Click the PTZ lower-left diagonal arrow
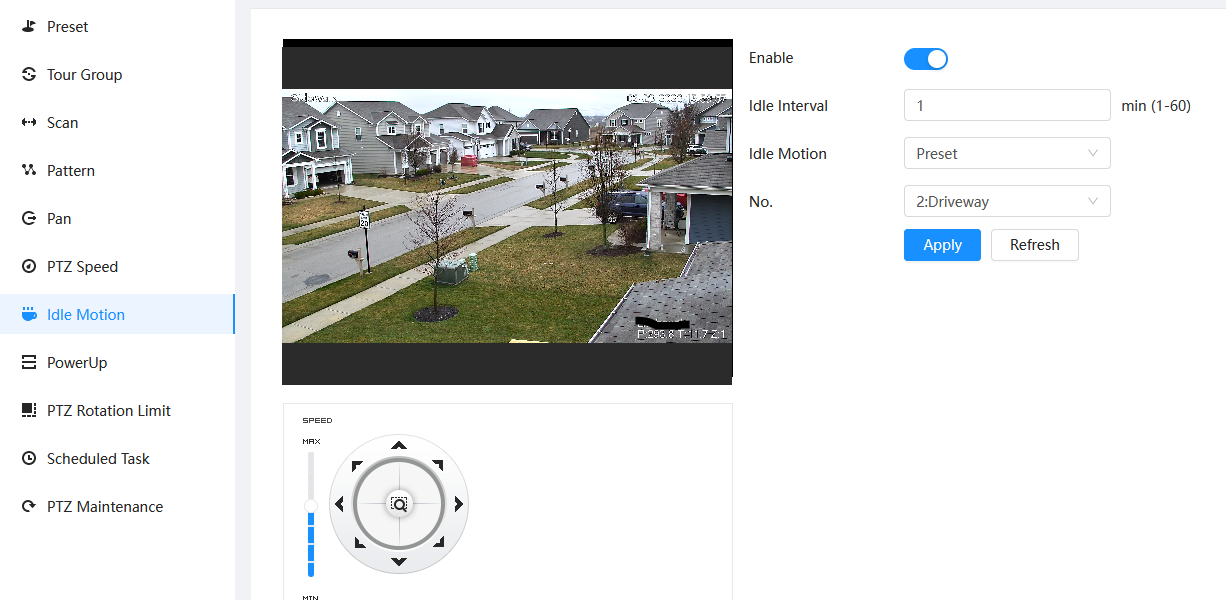This screenshot has width=1226, height=600. pos(358,542)
